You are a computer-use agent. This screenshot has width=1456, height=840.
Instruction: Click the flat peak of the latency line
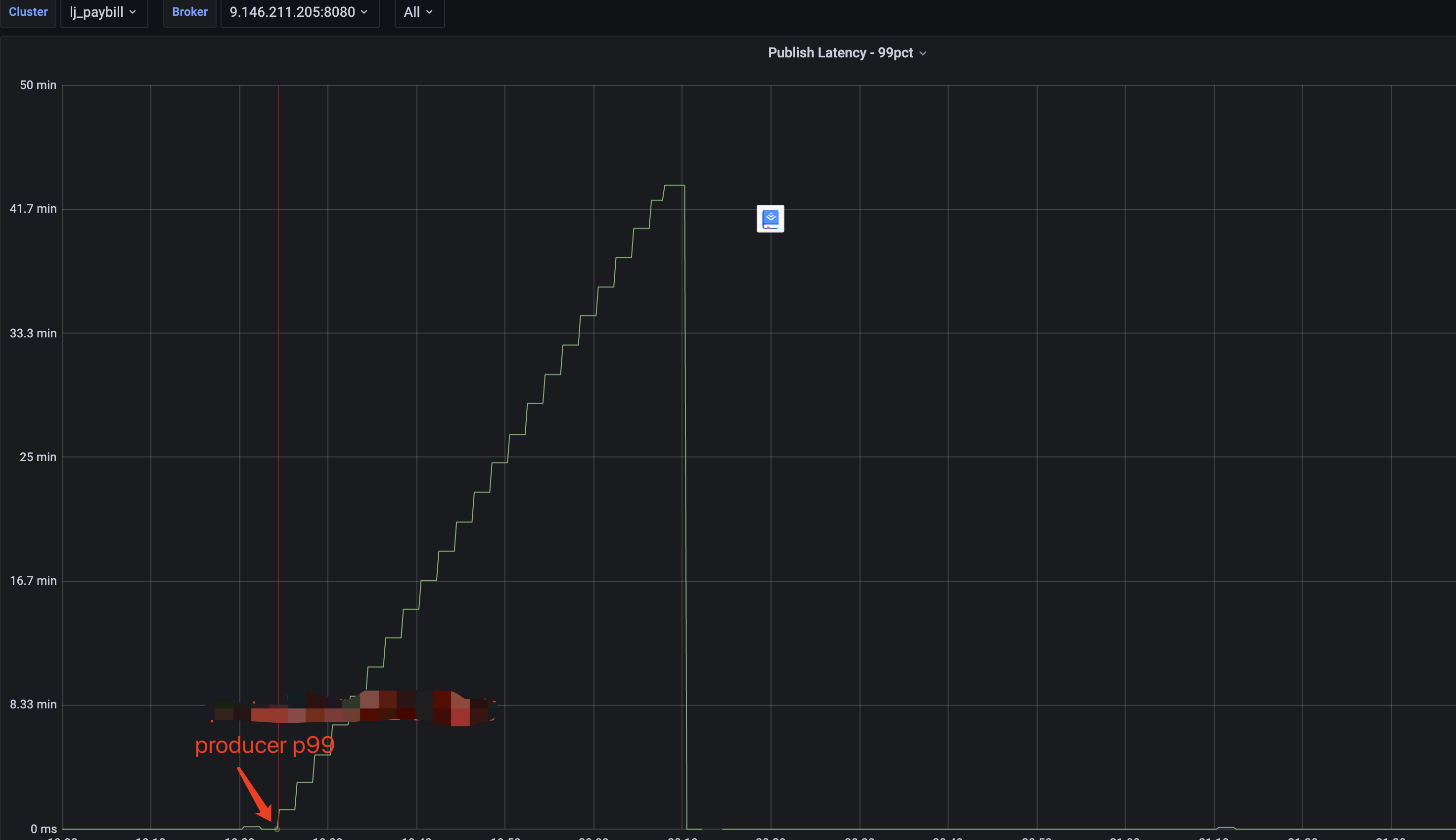[674, 185]
